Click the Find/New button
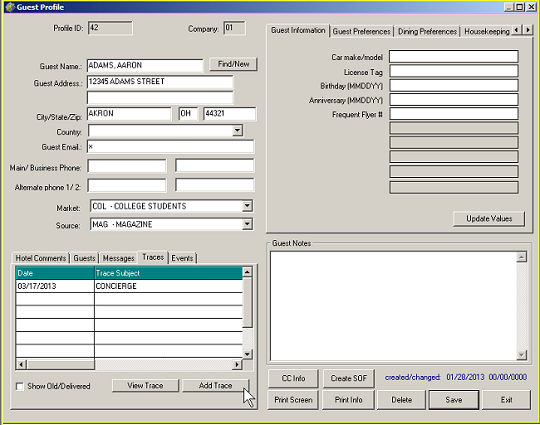This screenshot has width=540, height=425. point(233,64)
